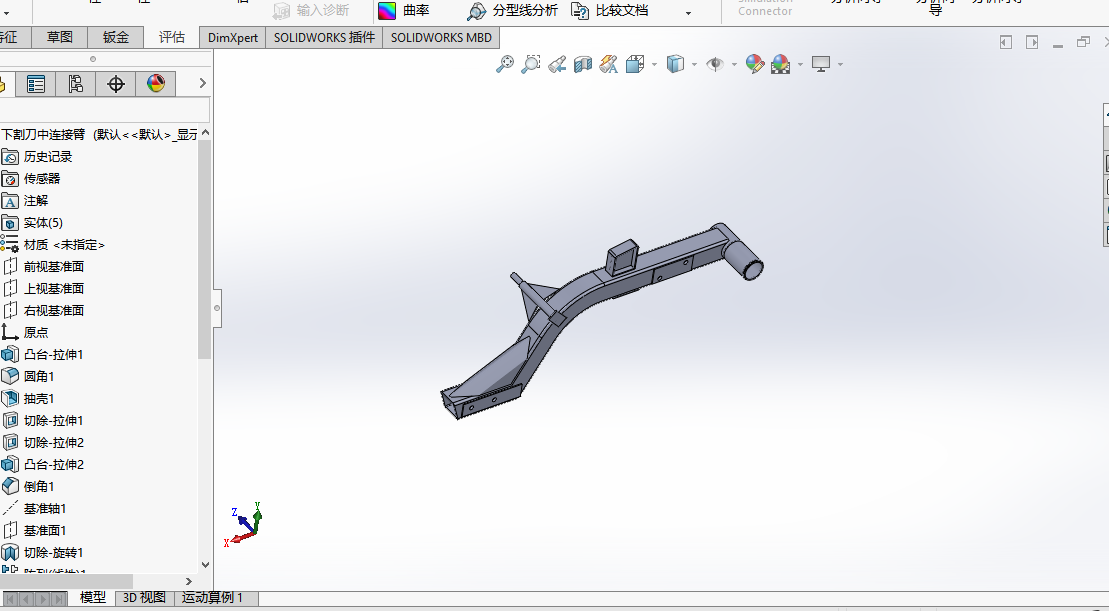The width and height of the screenshot is (1109, 611).
Task: Expand more manager tabs chevron
Action: pyautogui.click(x=202, y=83)
